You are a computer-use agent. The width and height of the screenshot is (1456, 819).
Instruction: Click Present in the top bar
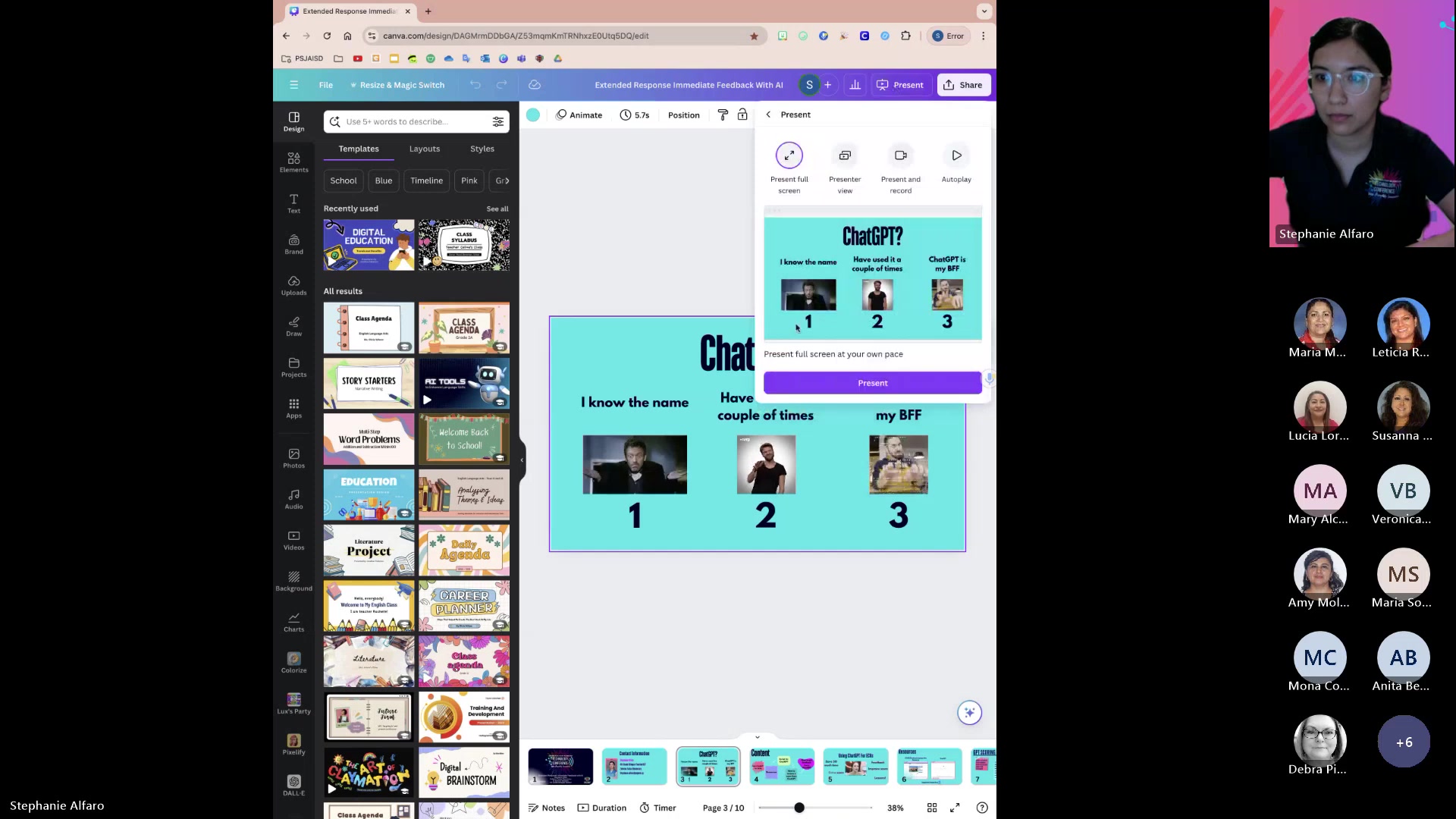pyautogui.click(x=900, y=85)
